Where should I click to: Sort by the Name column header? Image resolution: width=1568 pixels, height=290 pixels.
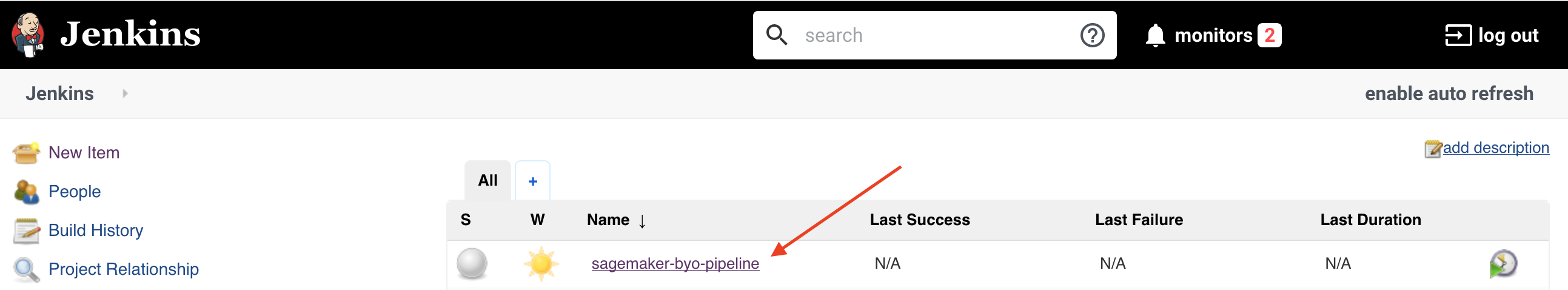(x=608, y=220)
